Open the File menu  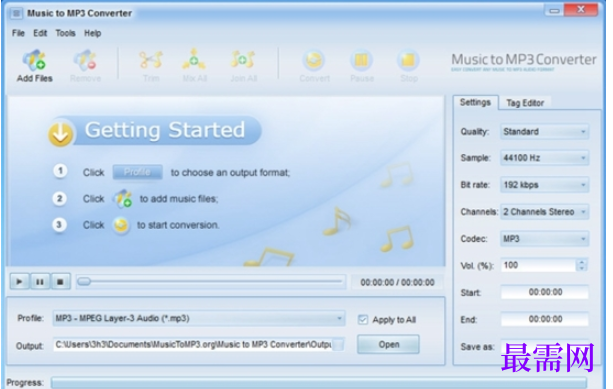(18, 33)
